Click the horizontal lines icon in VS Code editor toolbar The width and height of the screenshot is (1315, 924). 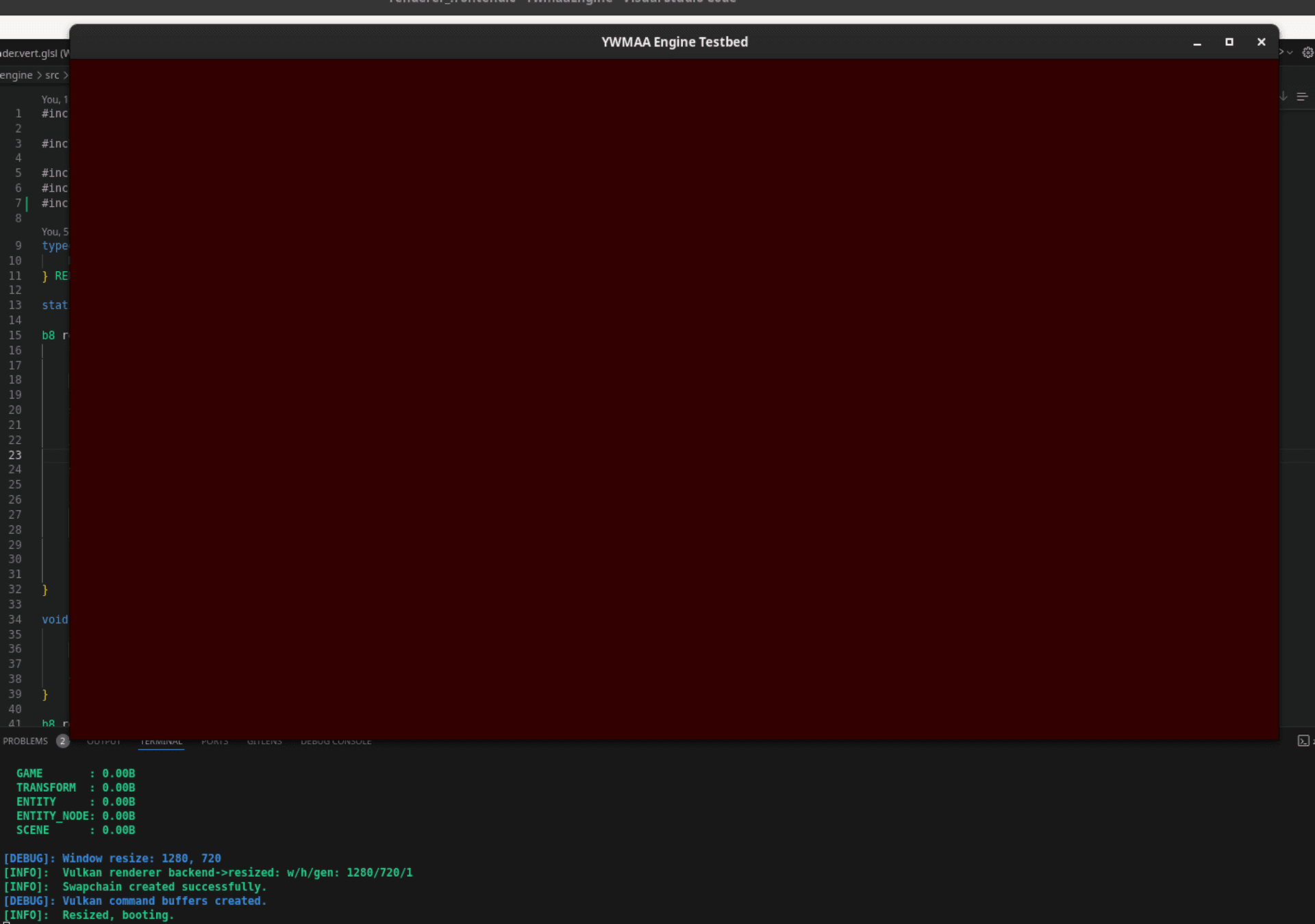[1302, 97]
